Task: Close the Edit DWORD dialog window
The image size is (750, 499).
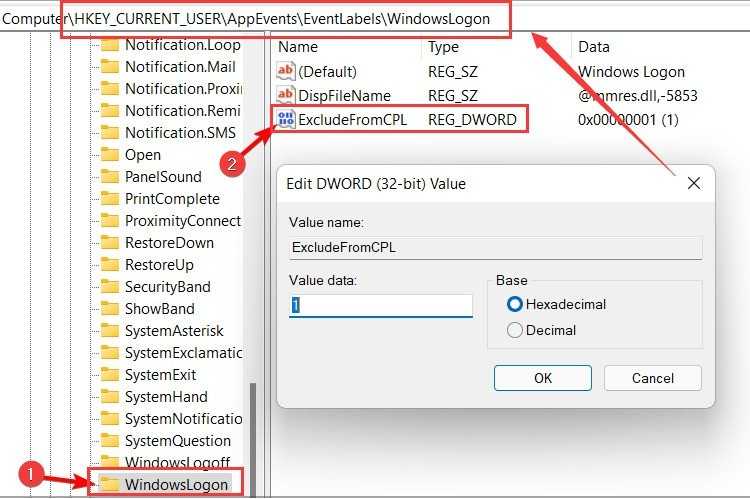Action: (694, 183)
